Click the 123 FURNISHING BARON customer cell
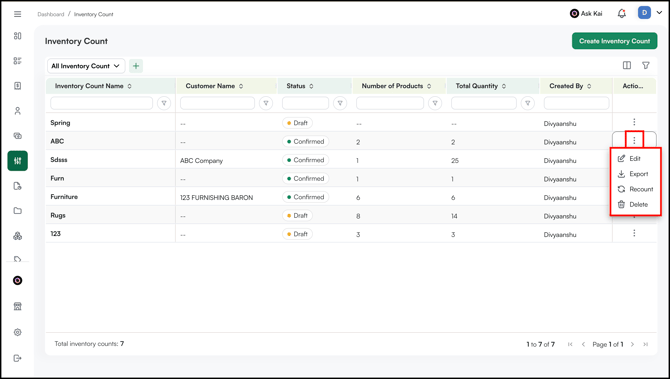Screen dimensions: 670x379 click(x=217, y=198)
